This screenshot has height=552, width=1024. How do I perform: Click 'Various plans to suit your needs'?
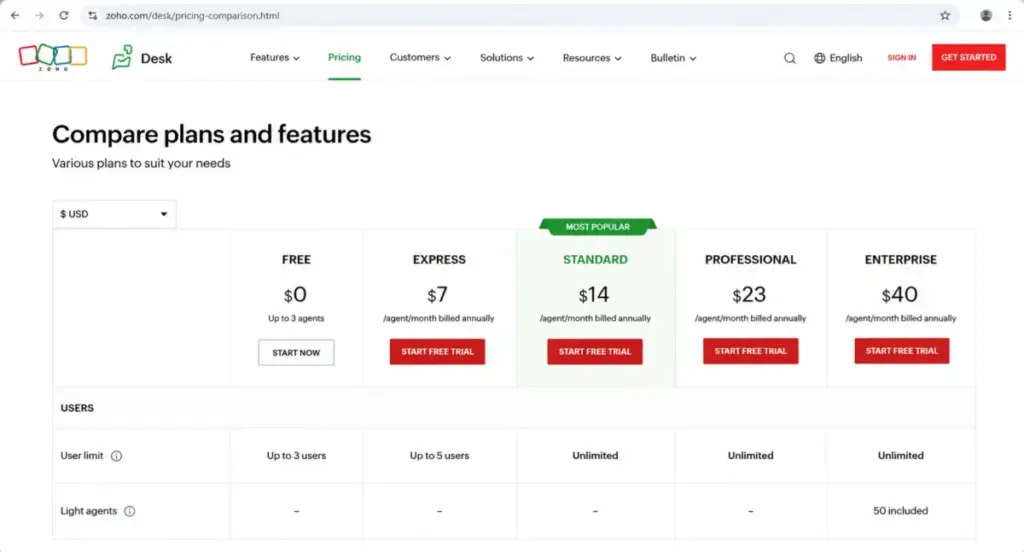click(x=141, y=163)
